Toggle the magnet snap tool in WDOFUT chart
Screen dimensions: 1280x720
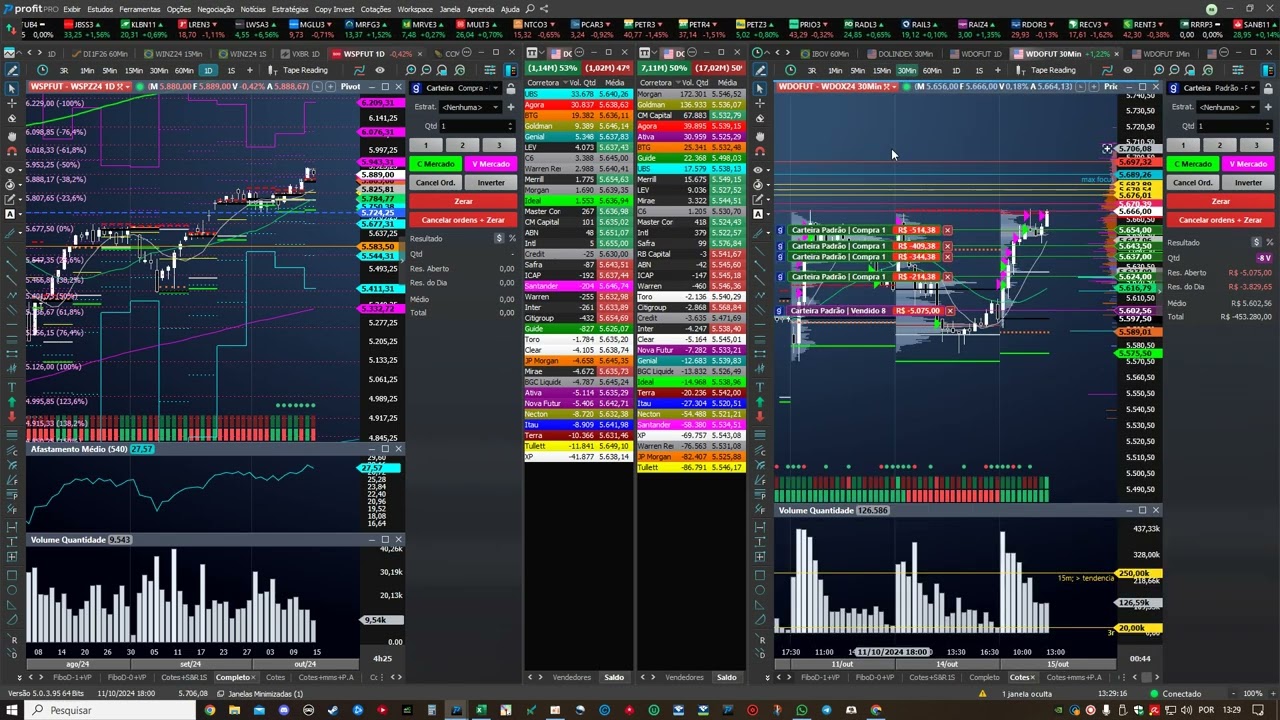760,151
